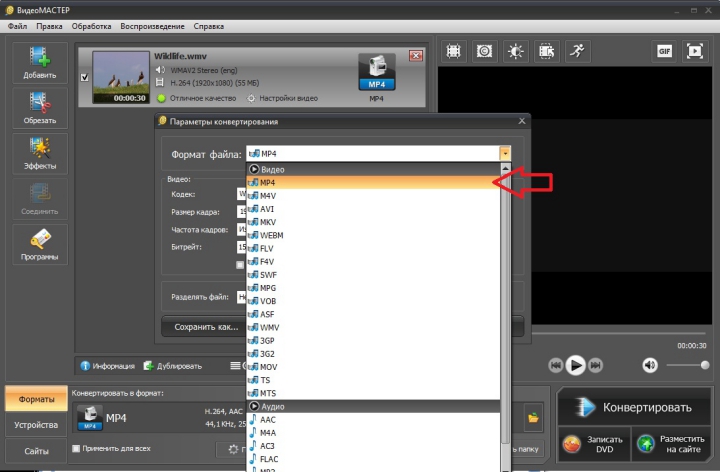
Task: Switch to the Устройства tab
Action: pos(36,425)
